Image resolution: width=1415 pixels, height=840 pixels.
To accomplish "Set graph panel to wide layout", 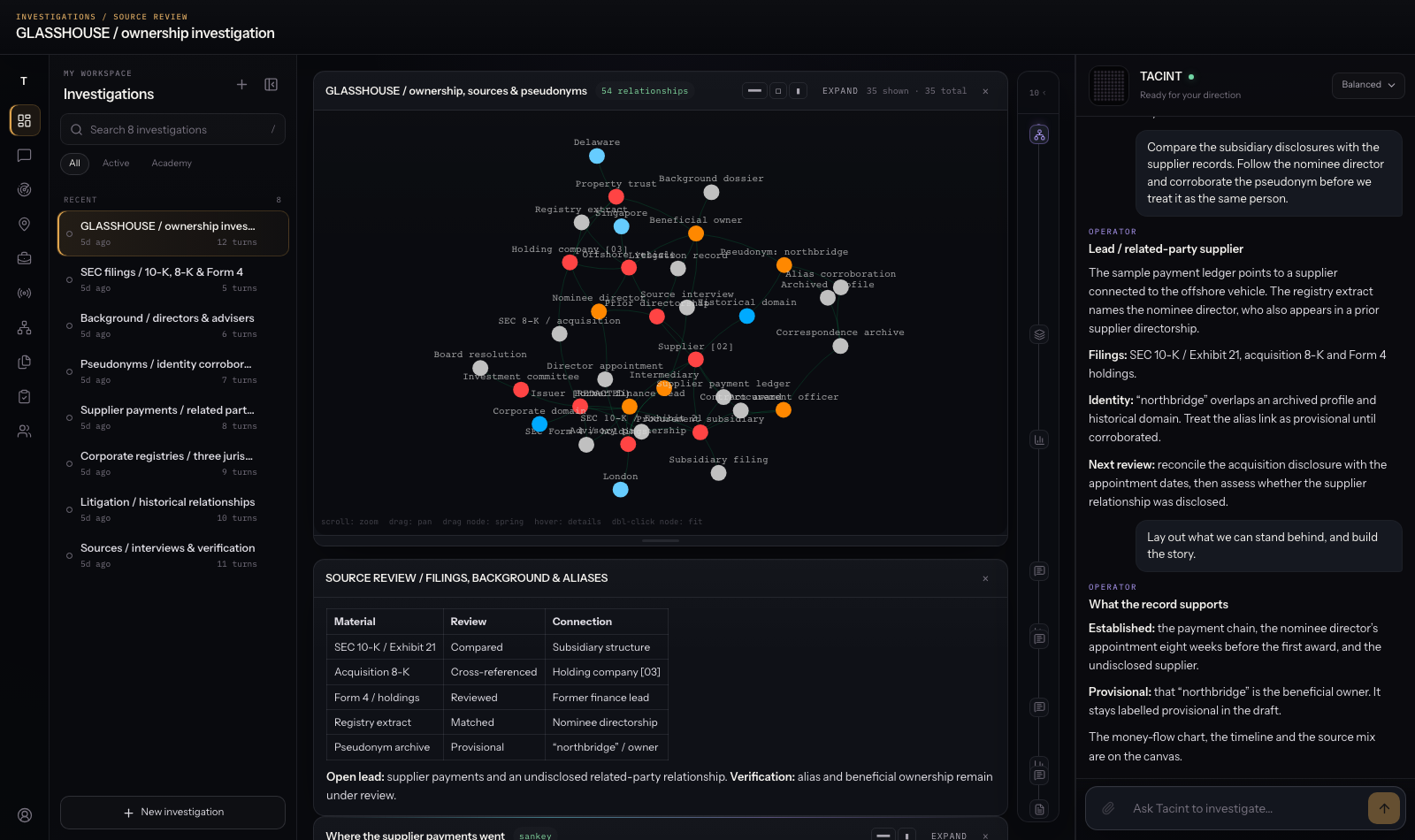I will tap(754, 91).
